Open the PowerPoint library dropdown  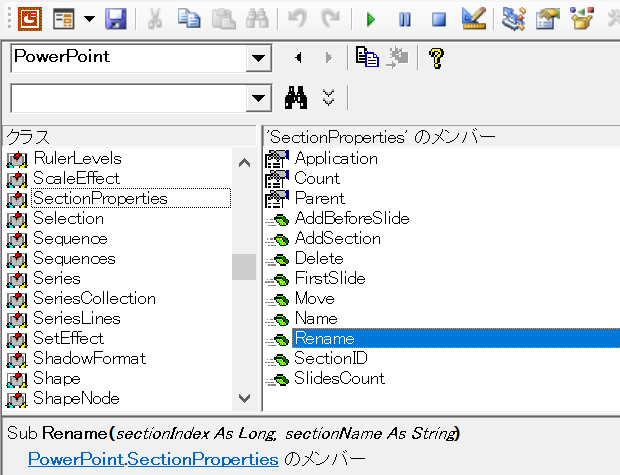pyautogui.click(x=259, y=58)
